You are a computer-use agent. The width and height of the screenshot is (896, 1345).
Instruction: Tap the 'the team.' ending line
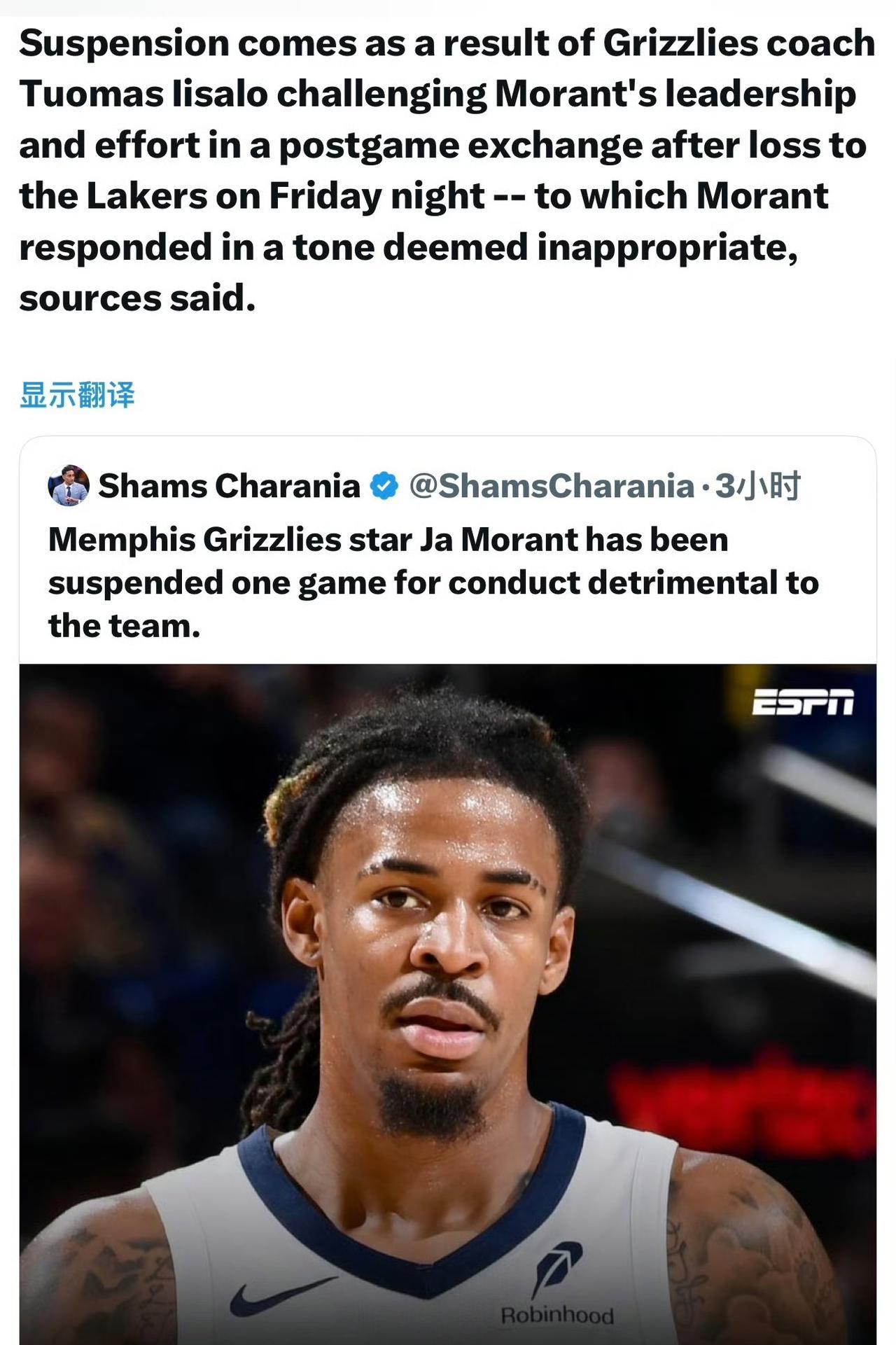coord(124,626)
